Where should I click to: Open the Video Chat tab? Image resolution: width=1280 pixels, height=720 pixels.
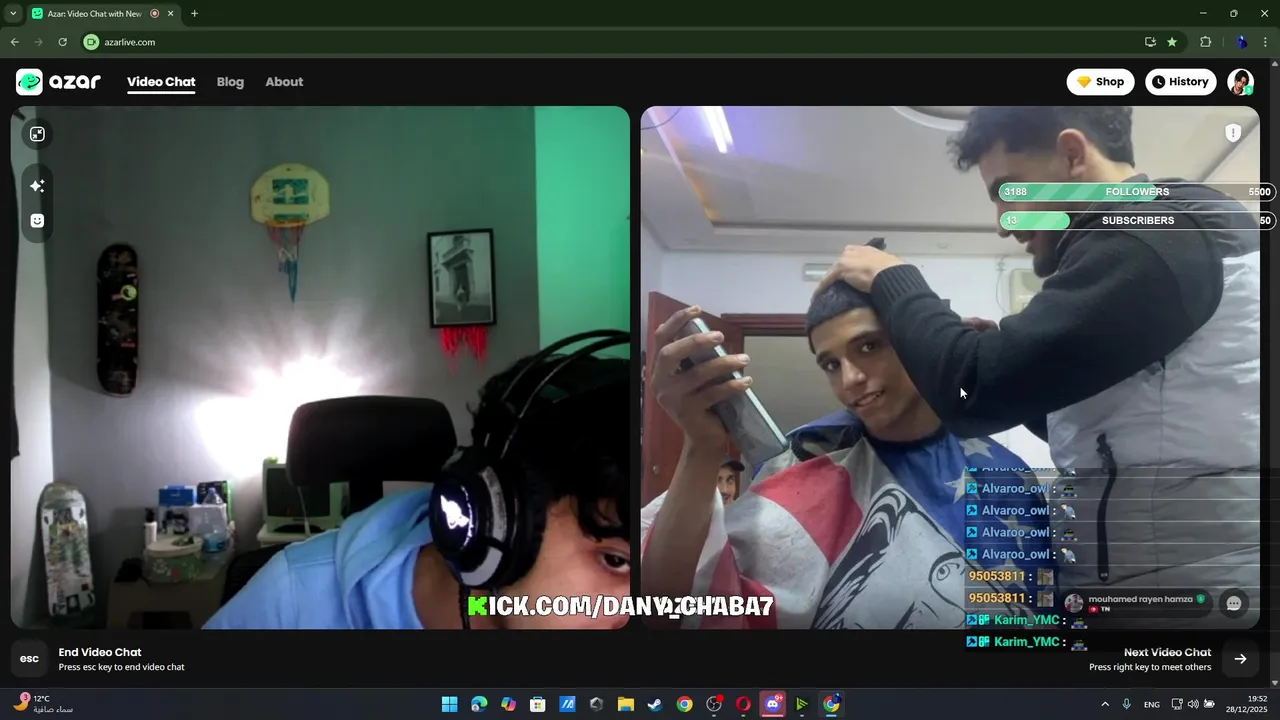click(x=161, y=82)
